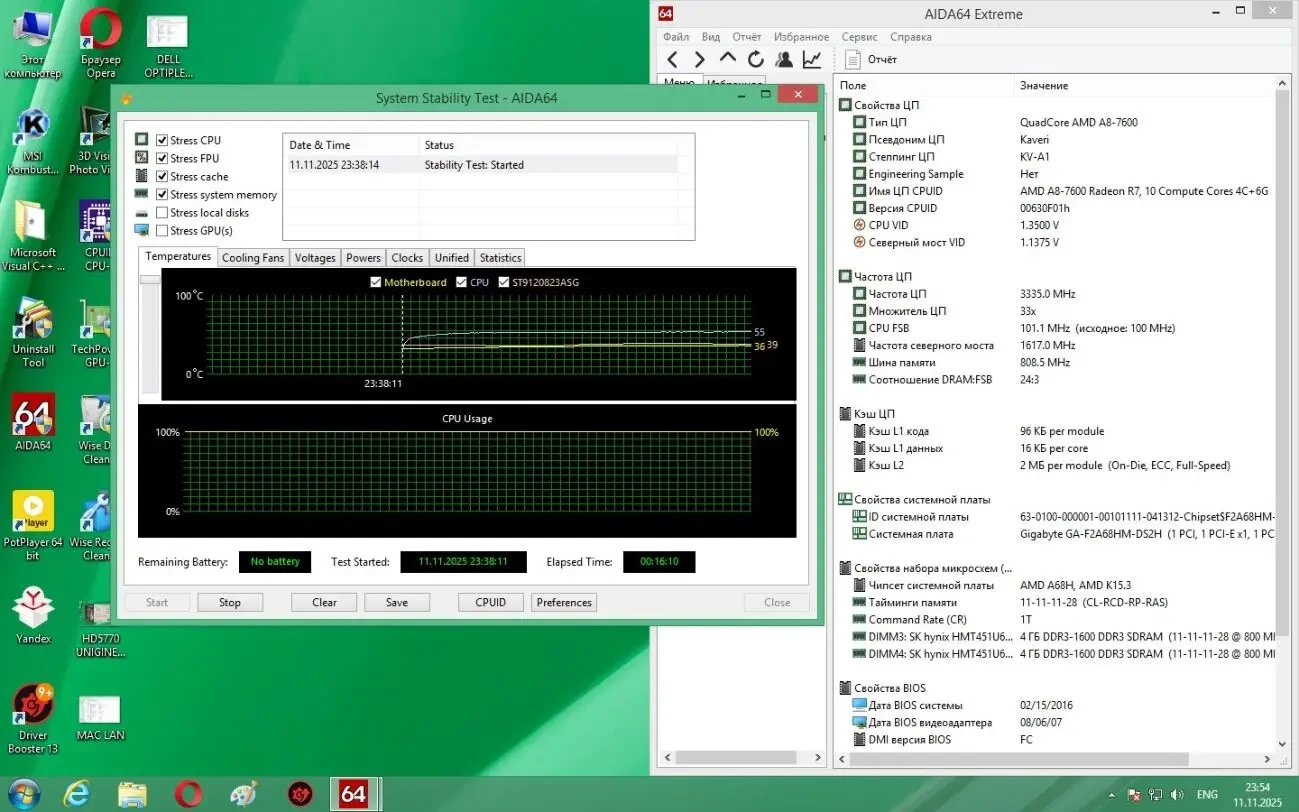Click the CPU chip icon beside Stress CPU
Image resolution: width=1299 pixels, height=812 pixels.
click(140, 139)
